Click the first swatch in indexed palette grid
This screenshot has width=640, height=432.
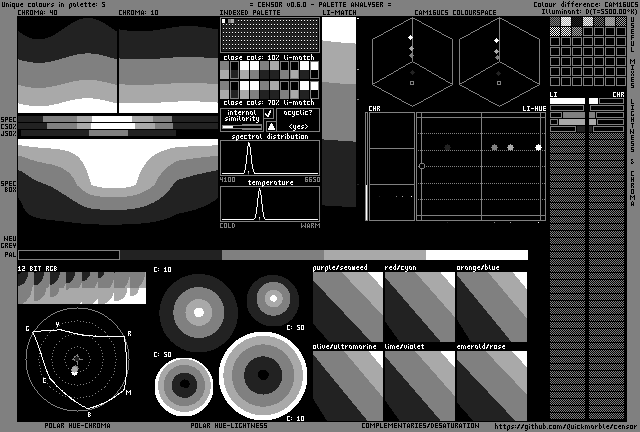pyautogui.click(x=224, y=22)
